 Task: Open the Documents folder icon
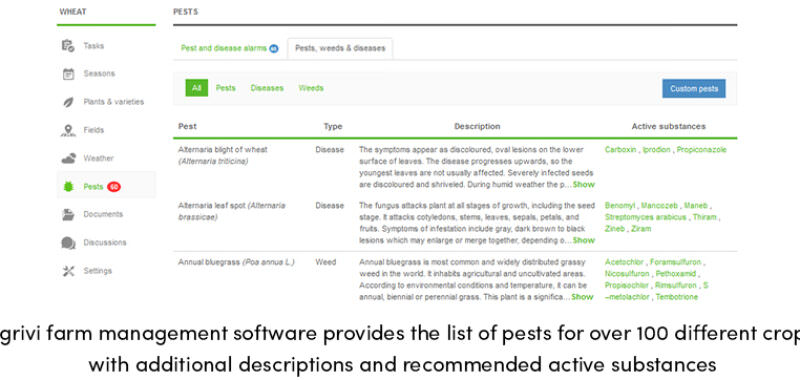[68, 215]
